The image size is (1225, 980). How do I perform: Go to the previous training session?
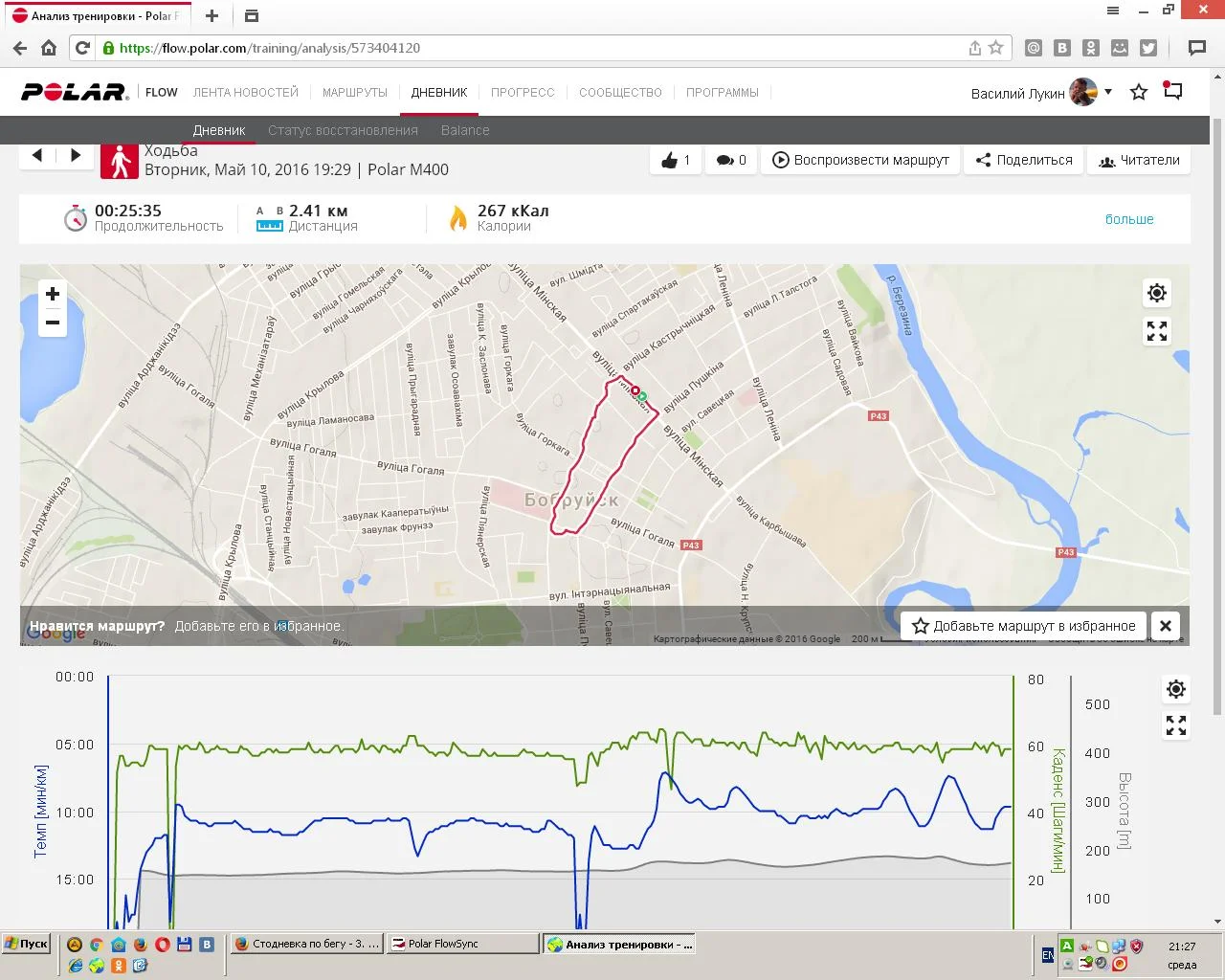[37, 155]
